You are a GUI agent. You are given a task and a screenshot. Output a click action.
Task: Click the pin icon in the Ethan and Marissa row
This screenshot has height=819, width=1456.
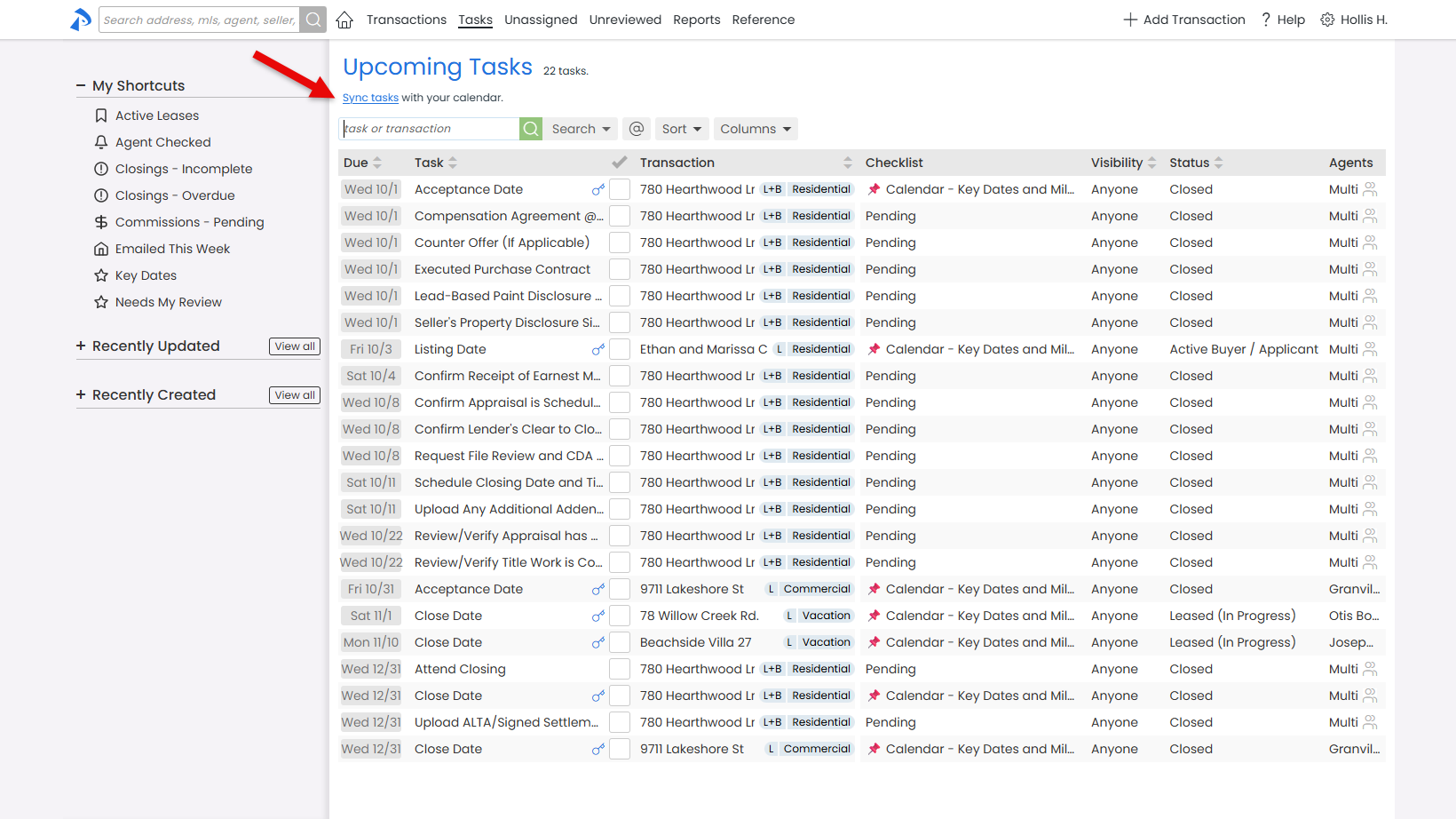(874, 349)
